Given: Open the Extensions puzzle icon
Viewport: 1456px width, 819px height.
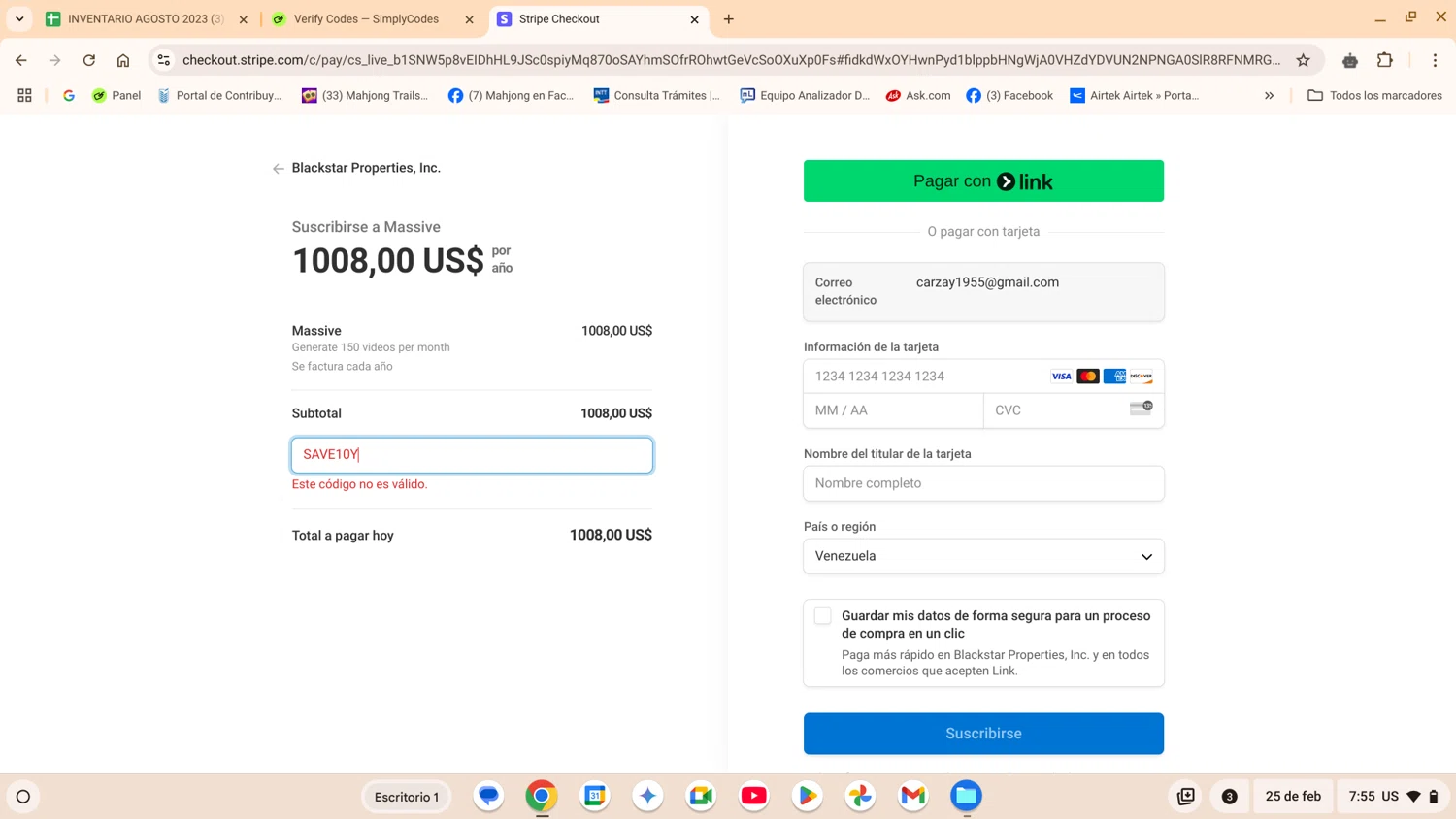Looking at the screenshot, I should tap(1385, 60).
